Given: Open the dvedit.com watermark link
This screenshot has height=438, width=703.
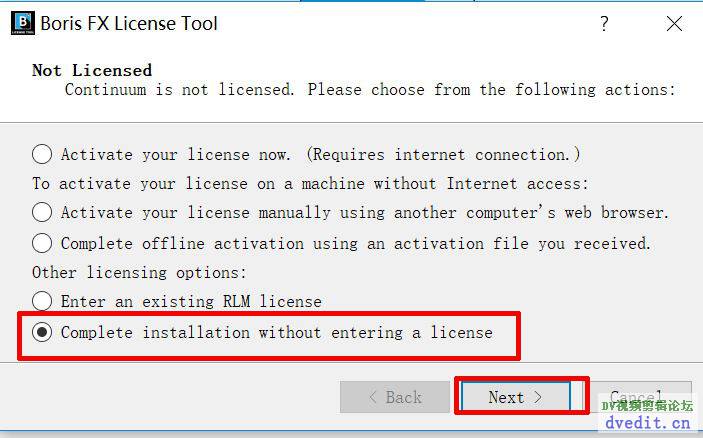Looking at the screenshot, I should click(650, 423).
